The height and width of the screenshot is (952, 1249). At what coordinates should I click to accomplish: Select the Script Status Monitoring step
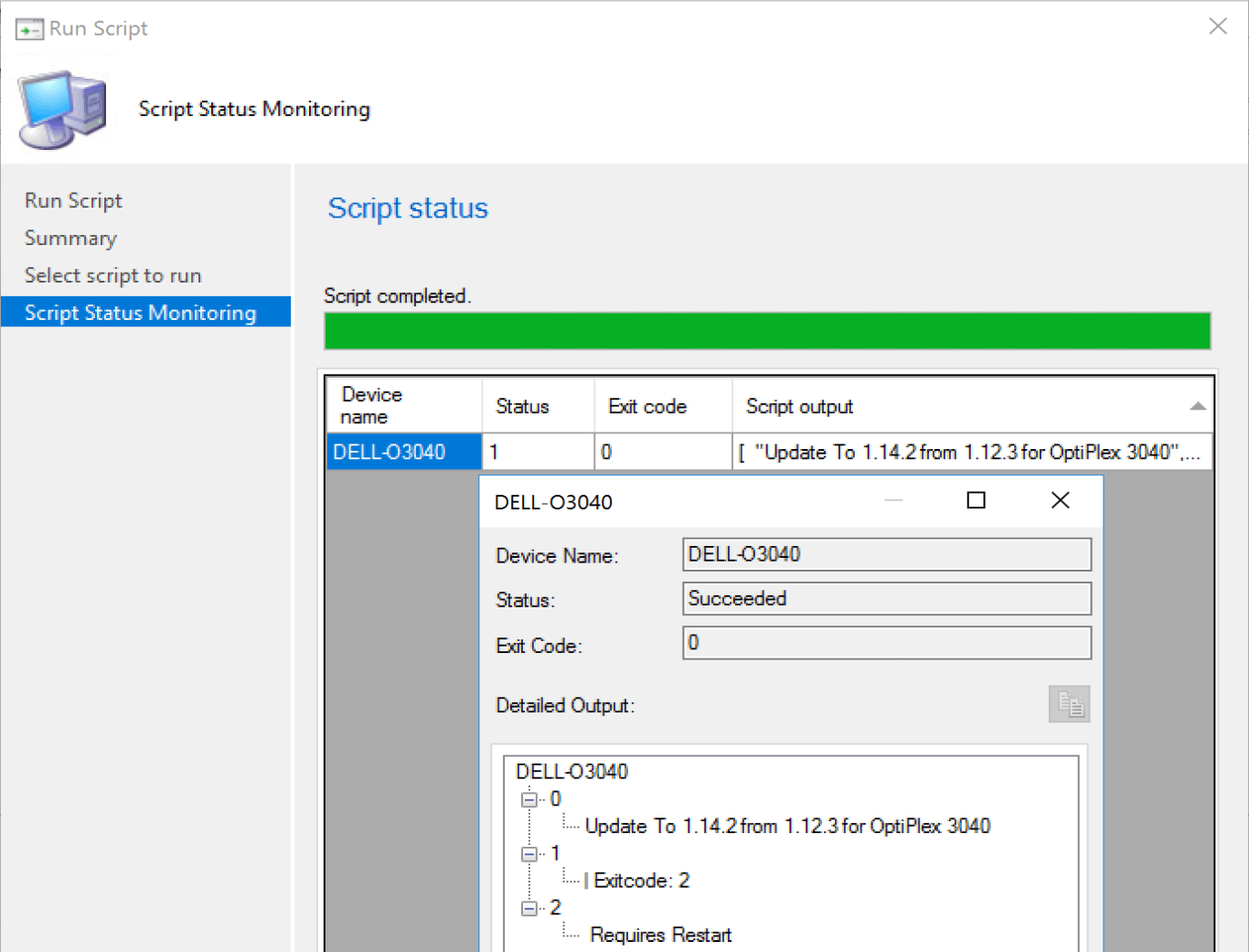click(140, 313)
